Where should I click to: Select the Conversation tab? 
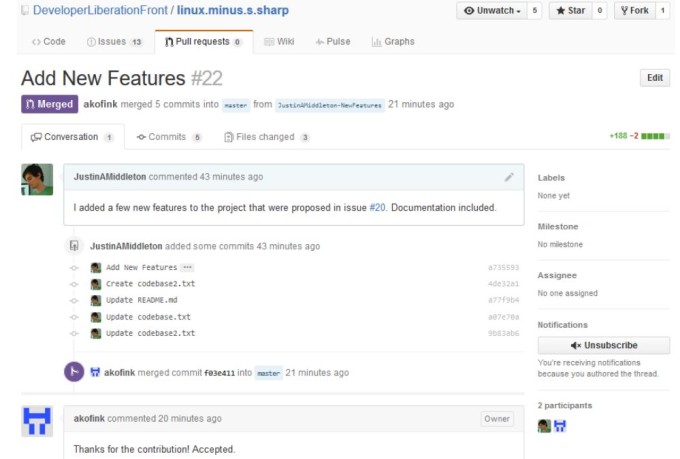pos(72,137)
